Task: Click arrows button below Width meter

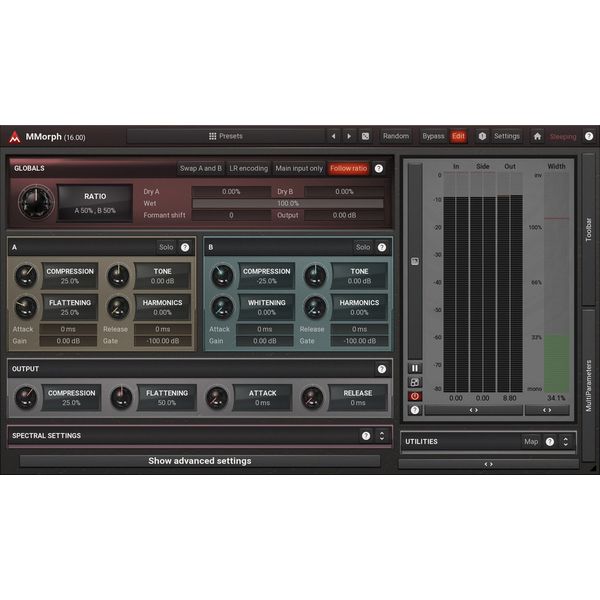Action: click(x=547, y=410)
